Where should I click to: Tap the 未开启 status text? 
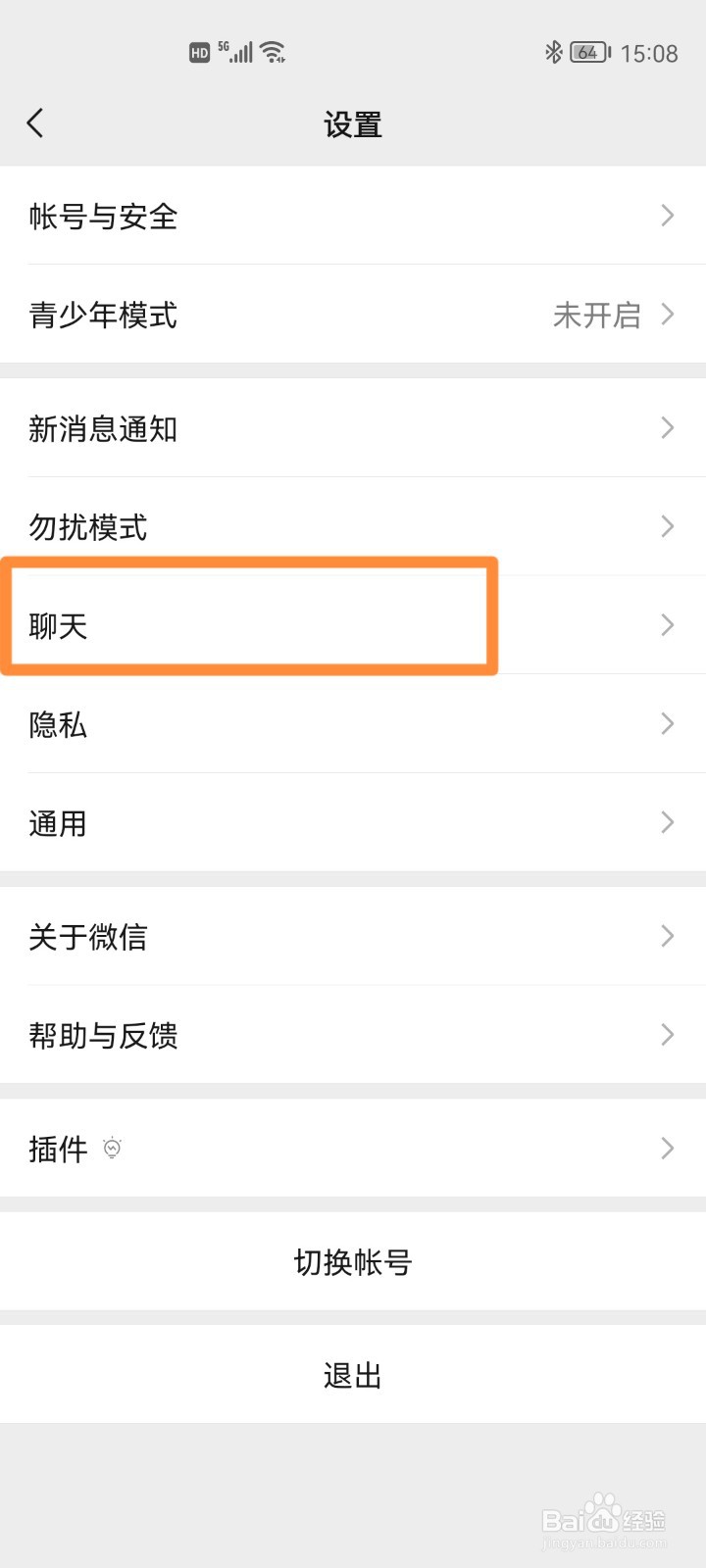597,315
